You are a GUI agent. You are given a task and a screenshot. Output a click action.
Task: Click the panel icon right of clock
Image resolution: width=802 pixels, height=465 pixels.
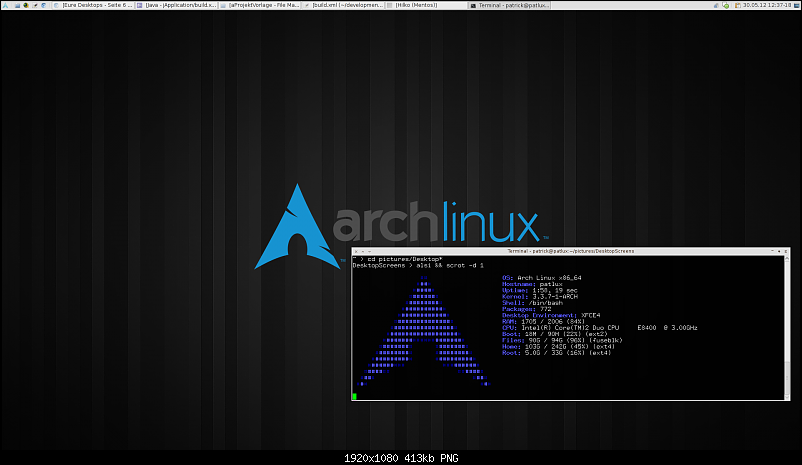coord(796,6)
